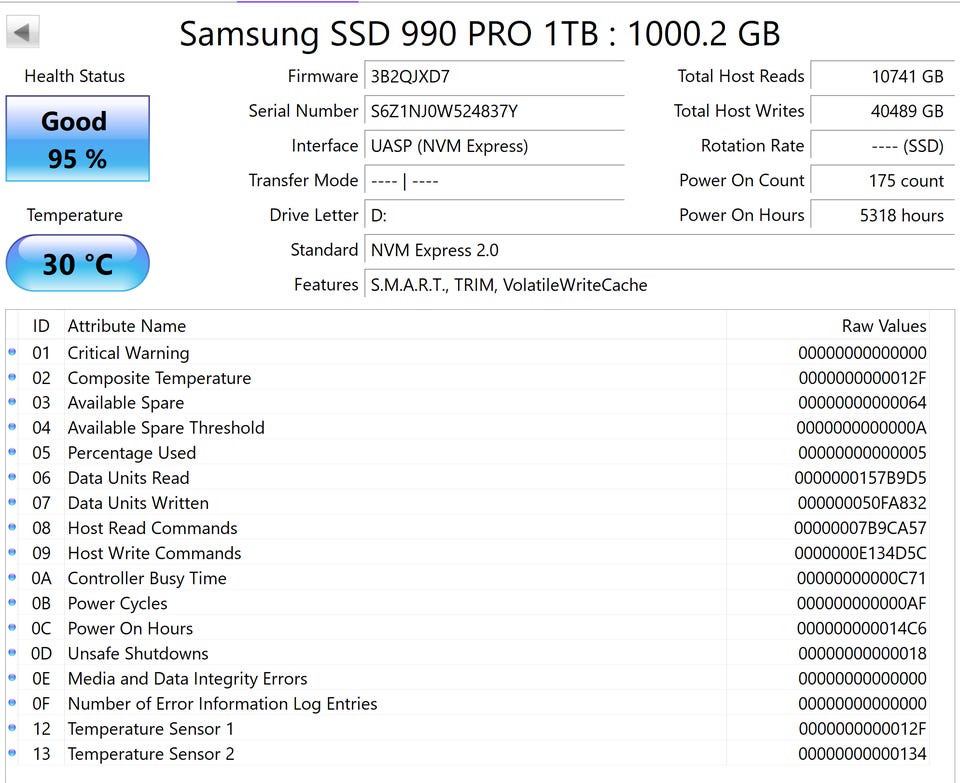Image resolution: width=960 pixels, height=783 pixels.
Task: Click the Firmware field 3B2QJXD7
Action: (494, 77)
